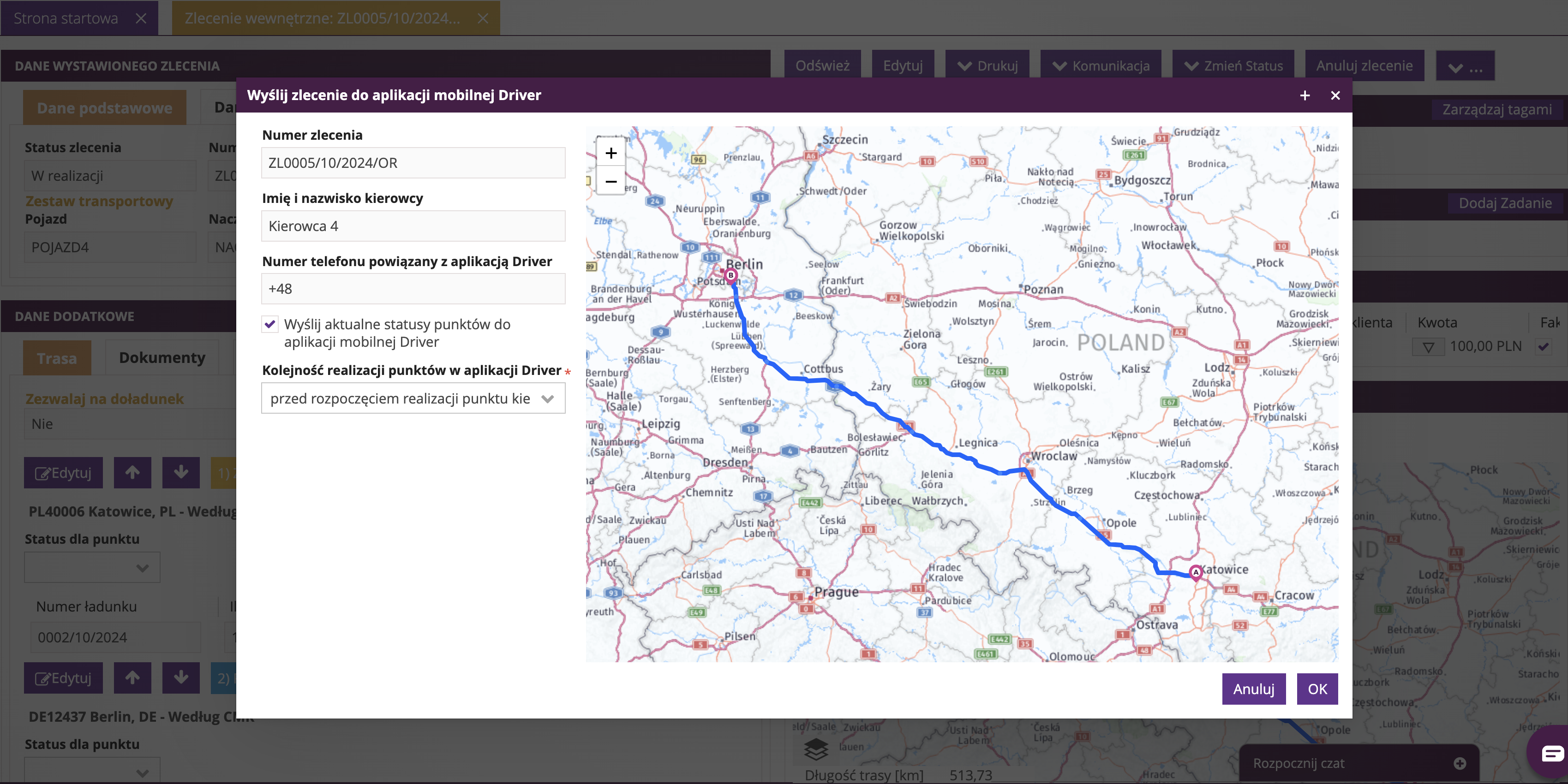Screen dimensions: 1568x784
Task: Expand the Rozpocznij czat plus icon
Action: pyautogui.click(x=1460, y=763)
